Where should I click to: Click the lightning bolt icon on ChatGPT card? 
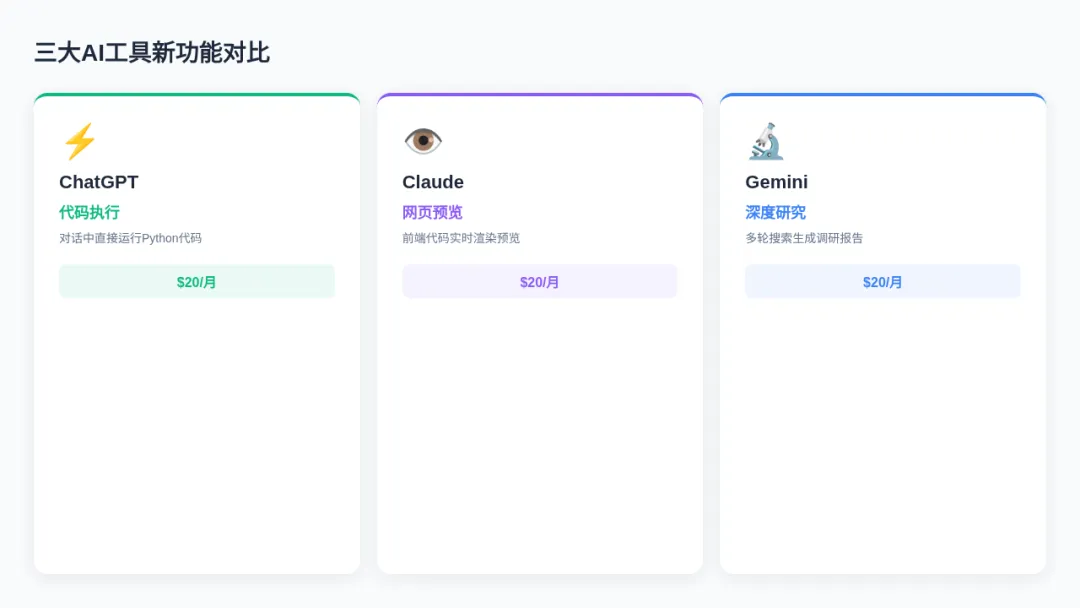point(80,141)
